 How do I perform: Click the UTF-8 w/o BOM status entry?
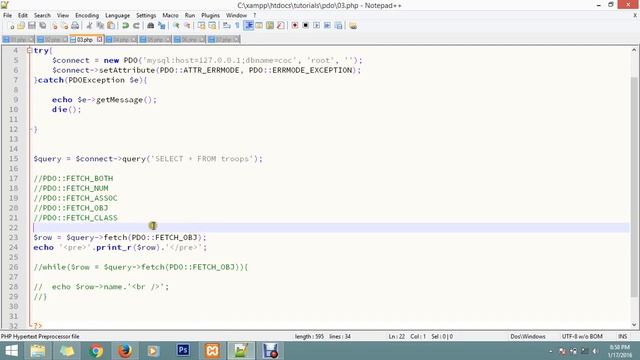(582, 336)
